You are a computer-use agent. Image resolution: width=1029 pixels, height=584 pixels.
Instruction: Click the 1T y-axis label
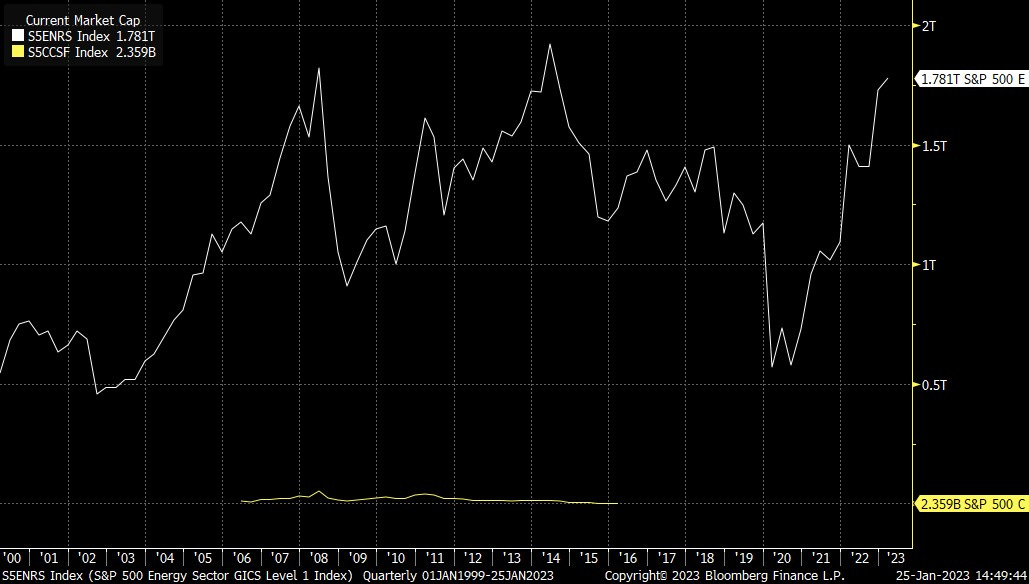(x=929, y=265)
